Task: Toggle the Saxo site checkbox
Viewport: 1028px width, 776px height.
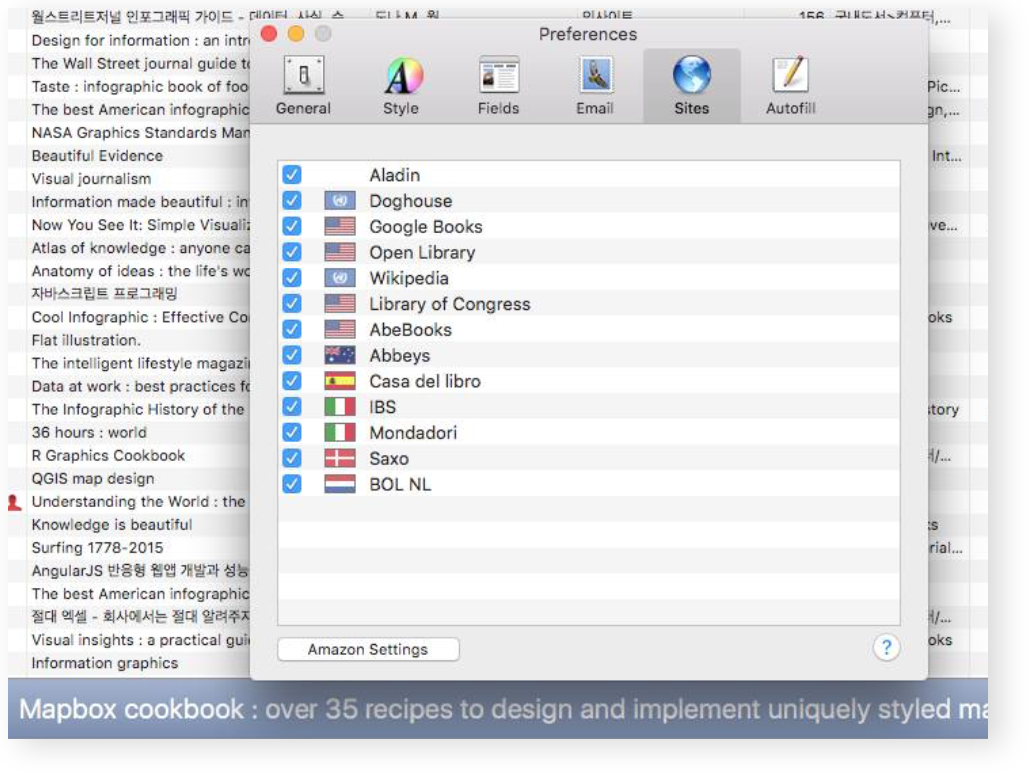Action: [x=292, y=458]
